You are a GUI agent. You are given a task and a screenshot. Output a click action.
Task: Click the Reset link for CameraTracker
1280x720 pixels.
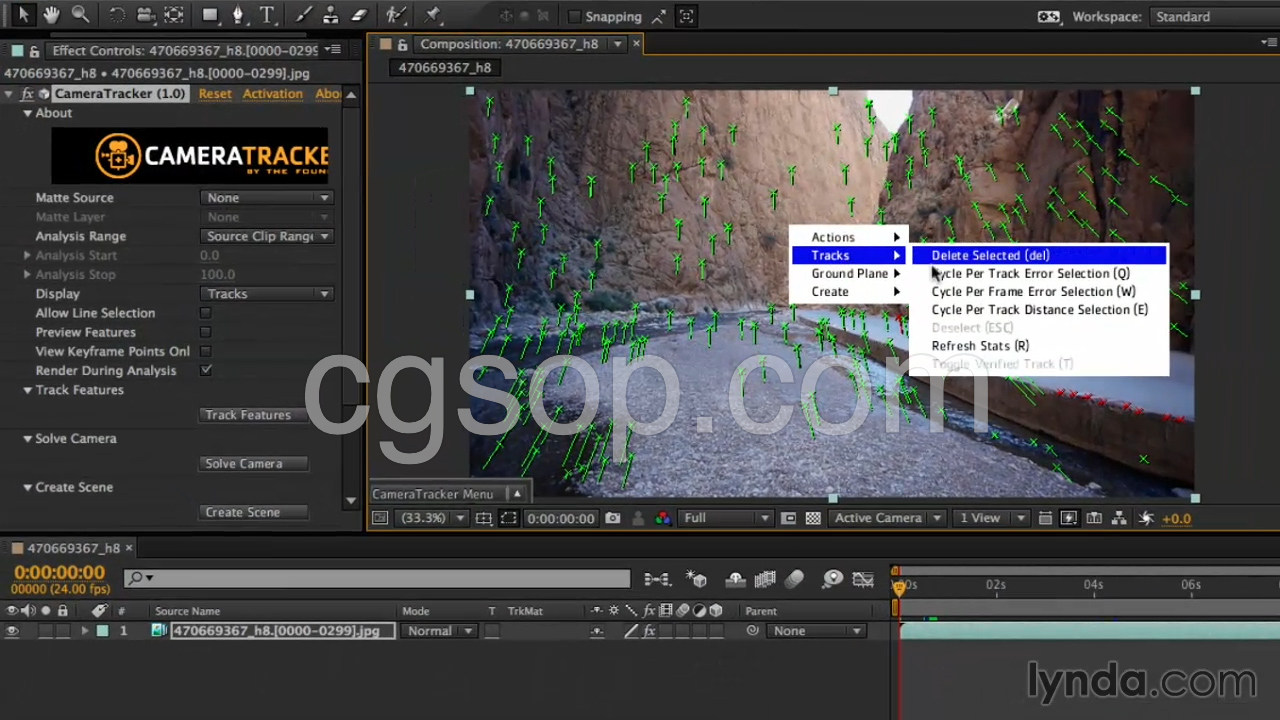pyautogui.click(x=215, y=94)
